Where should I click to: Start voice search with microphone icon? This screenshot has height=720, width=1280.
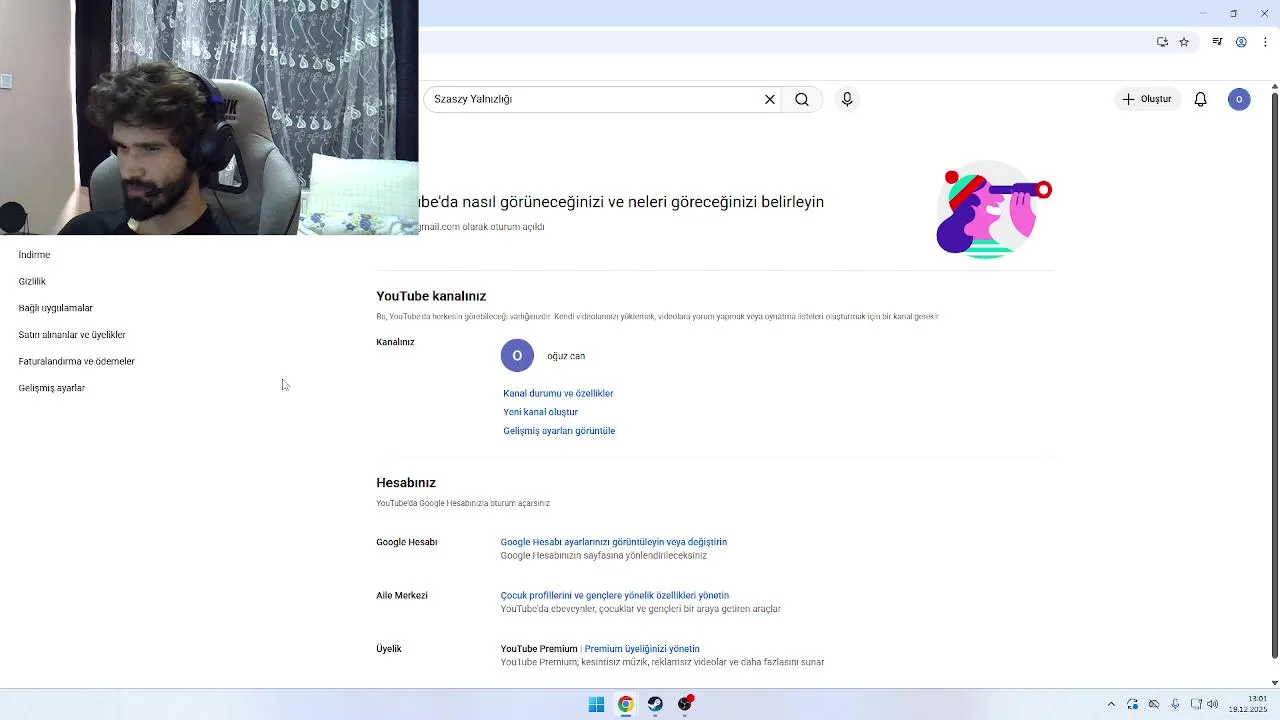click(847, 99)
